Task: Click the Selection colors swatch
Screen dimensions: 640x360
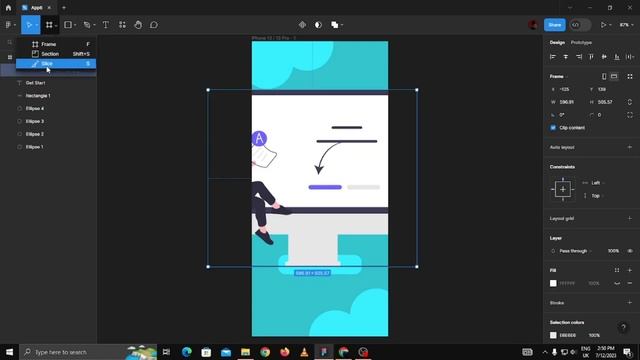Action: pyautogui.click(x=553, y=335)
